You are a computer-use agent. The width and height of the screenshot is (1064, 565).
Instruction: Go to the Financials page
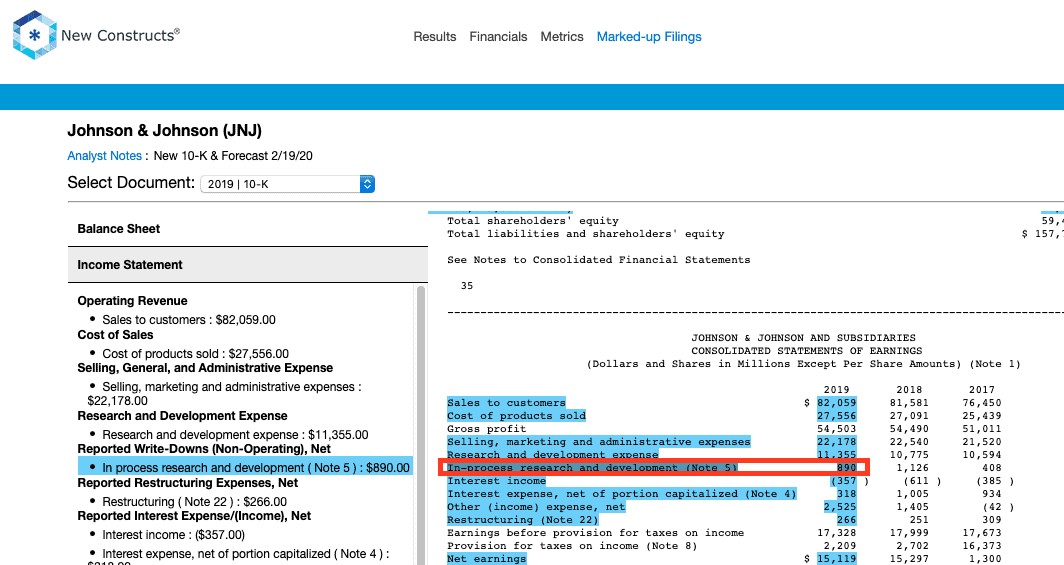[498, 37]
